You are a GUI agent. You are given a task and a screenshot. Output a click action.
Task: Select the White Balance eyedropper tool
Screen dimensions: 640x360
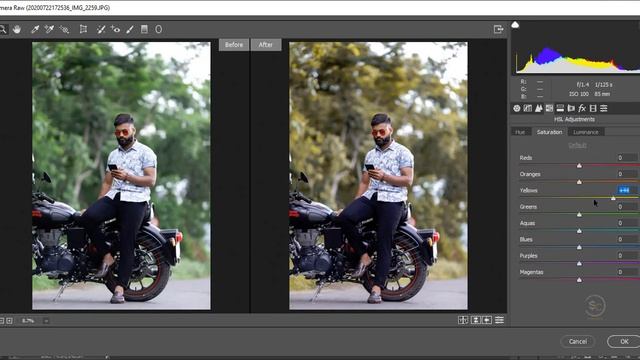pyautogui.click(x=35, y=29)
